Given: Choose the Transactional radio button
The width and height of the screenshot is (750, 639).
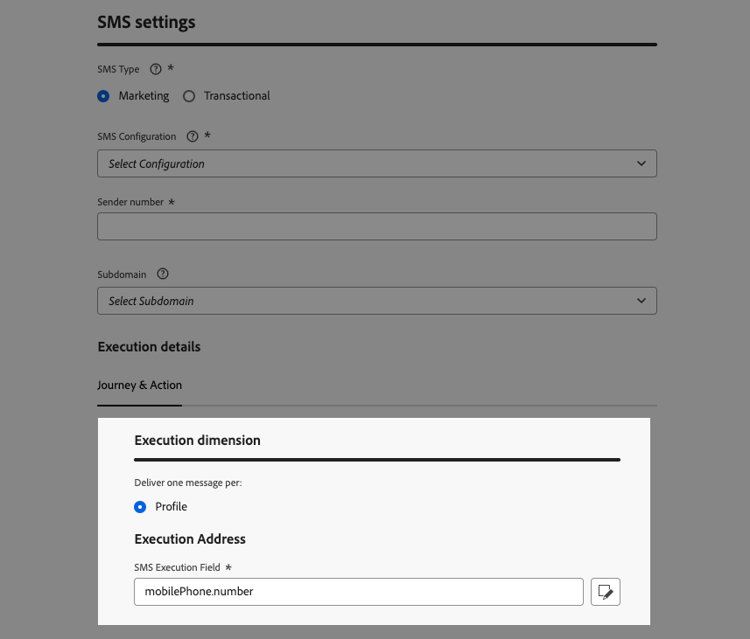Looking at the screenshot, I should (189, 96).
